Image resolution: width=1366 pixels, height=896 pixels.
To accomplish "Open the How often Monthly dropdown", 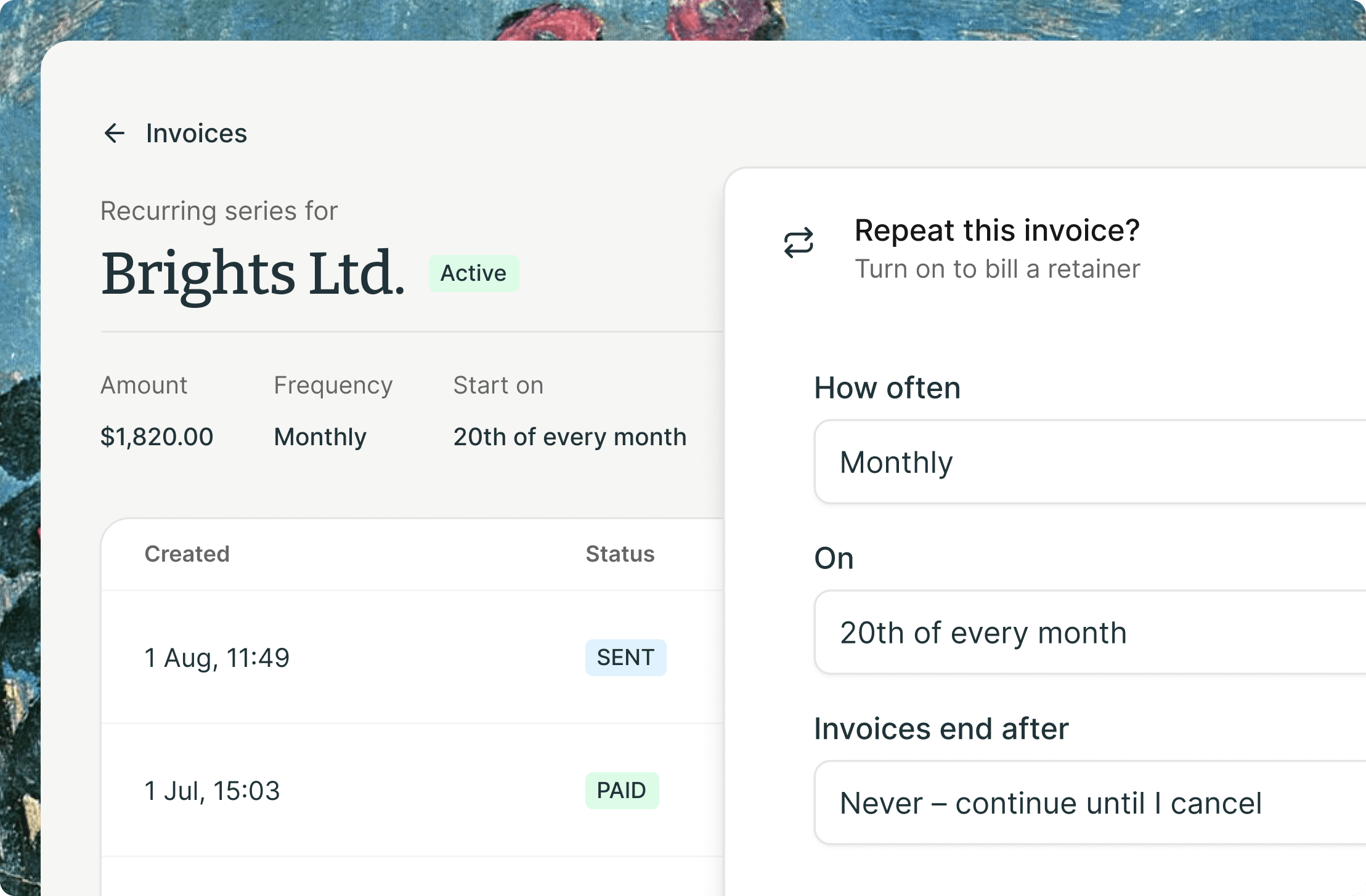I will coord(1090,462).
